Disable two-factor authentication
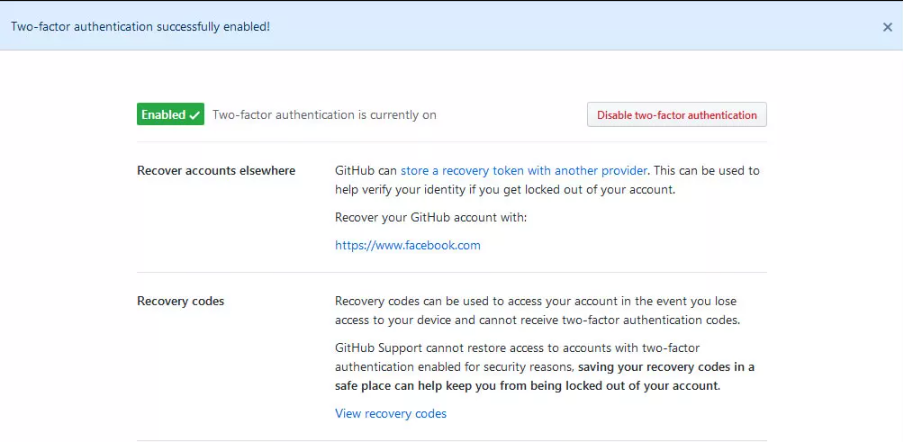The image size is (903, 442). [677, 115]
